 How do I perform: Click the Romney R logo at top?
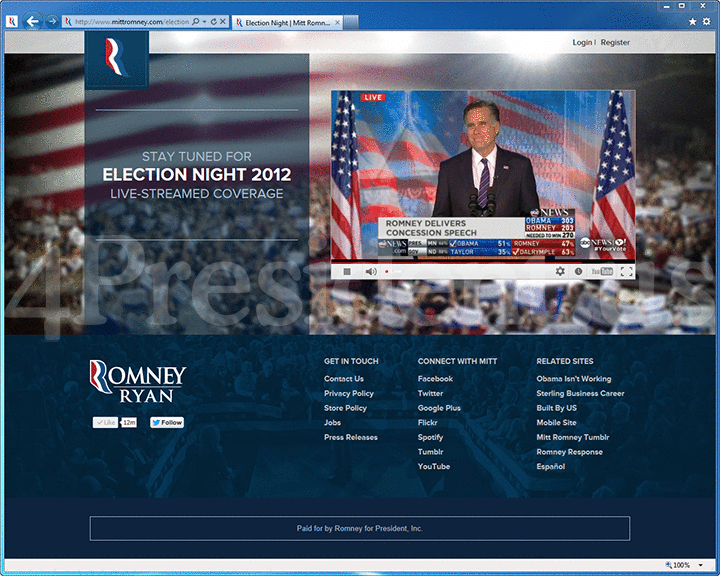click(x=117, y=58)
